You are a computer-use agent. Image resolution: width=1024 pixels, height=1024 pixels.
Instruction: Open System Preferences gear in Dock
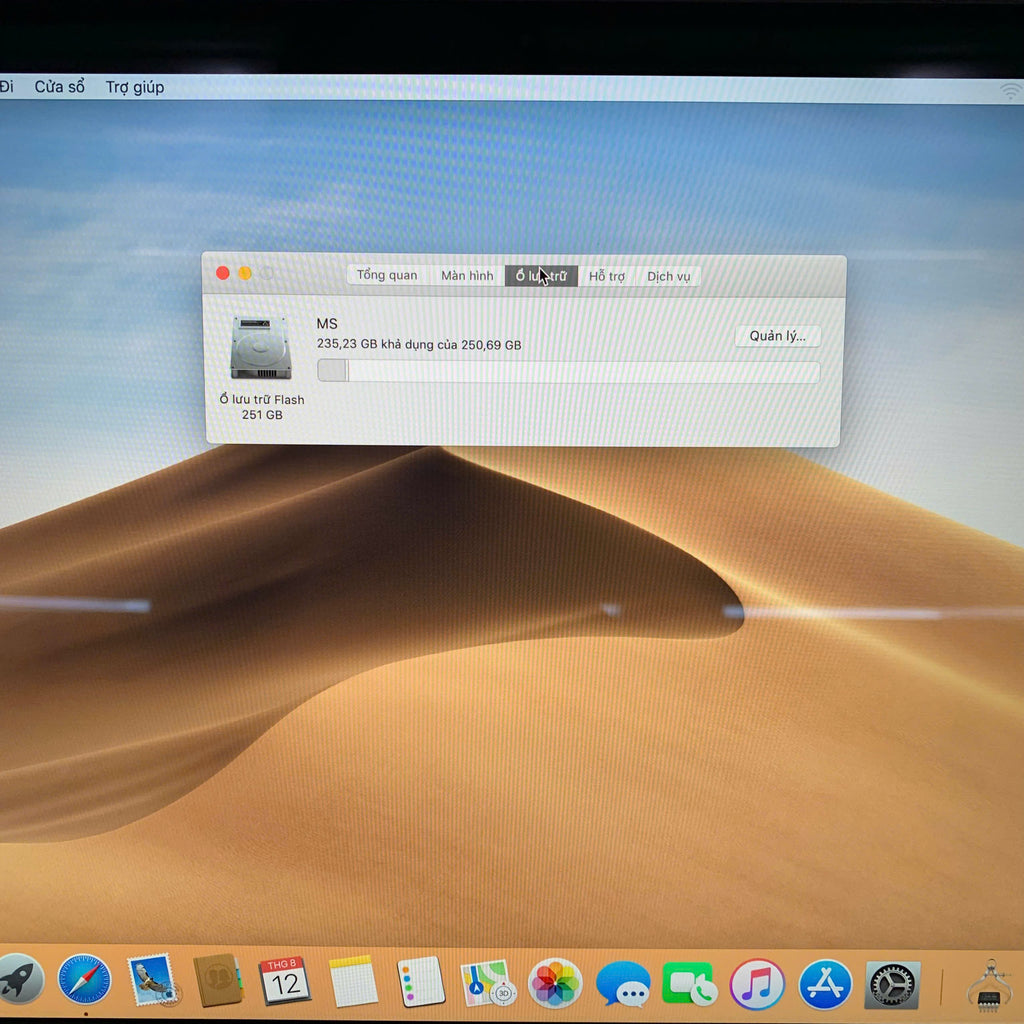892,985
